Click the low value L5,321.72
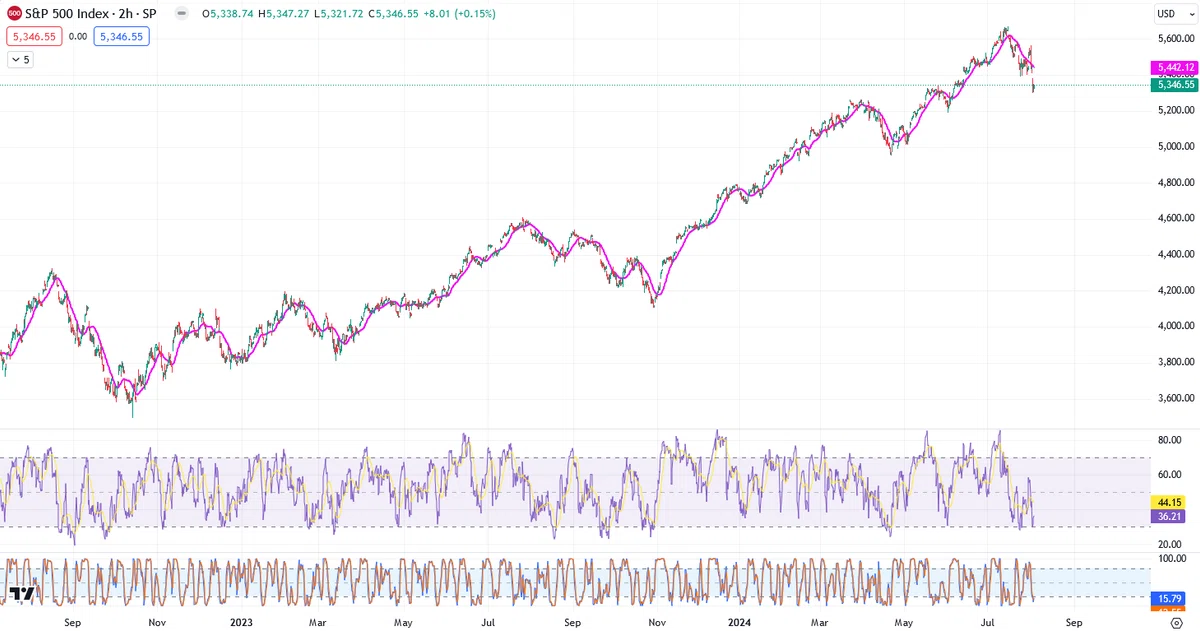1200x631 pixels. coord(338,14)
